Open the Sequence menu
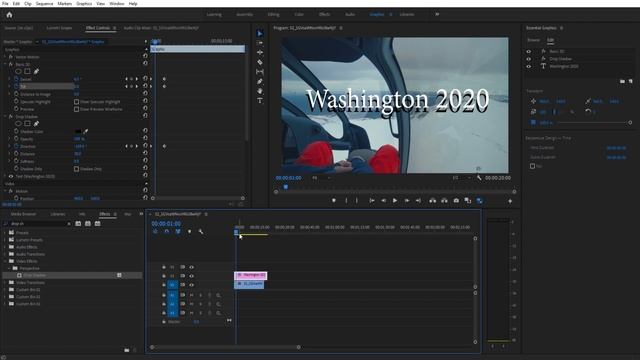The height and width of the screenshot is (360, 640). click(44, 3)
